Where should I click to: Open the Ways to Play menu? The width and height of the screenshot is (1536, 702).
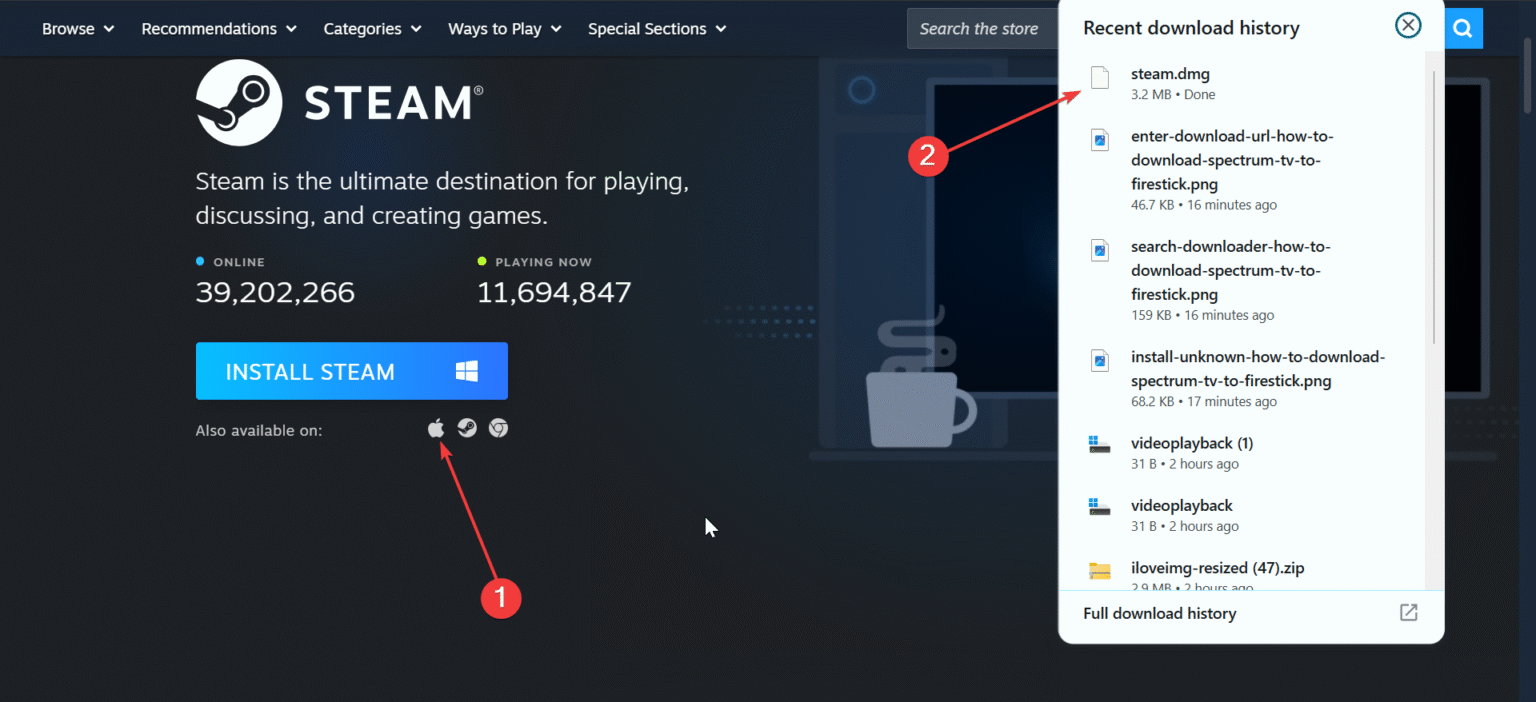pos(505,29)
